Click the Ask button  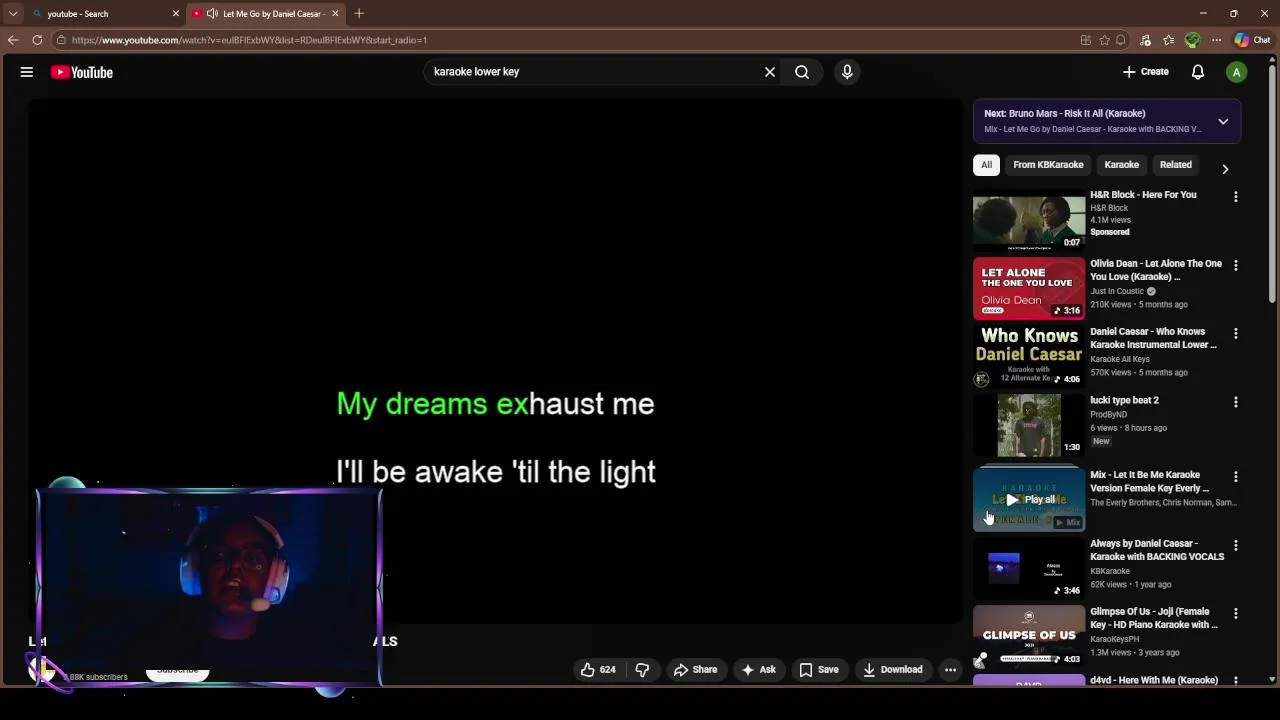tap(758, 670)
